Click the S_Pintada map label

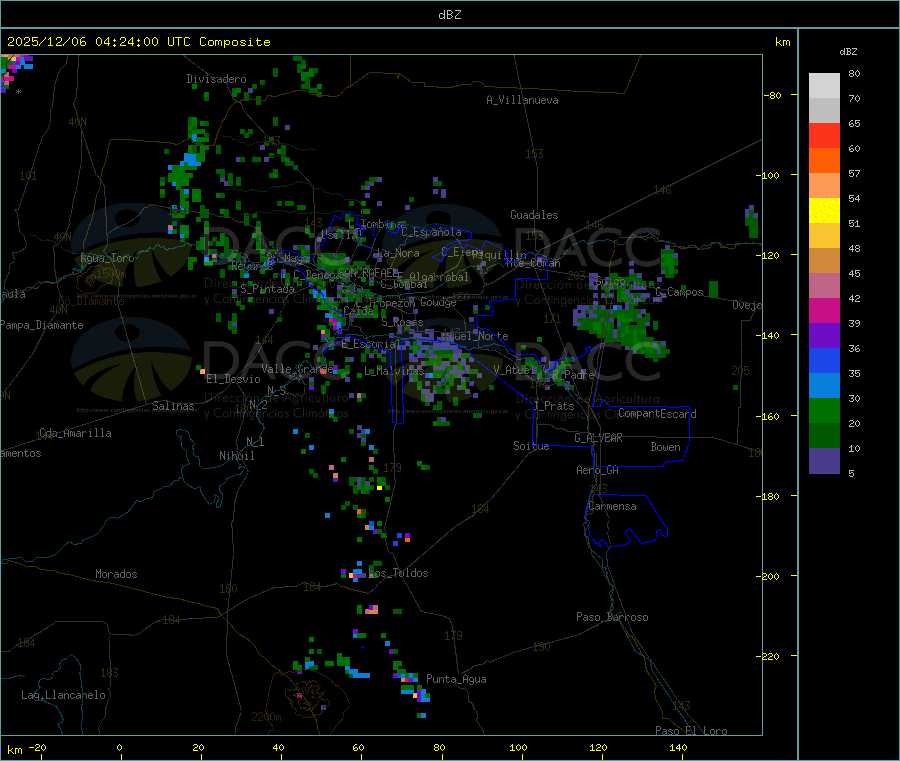267,289
